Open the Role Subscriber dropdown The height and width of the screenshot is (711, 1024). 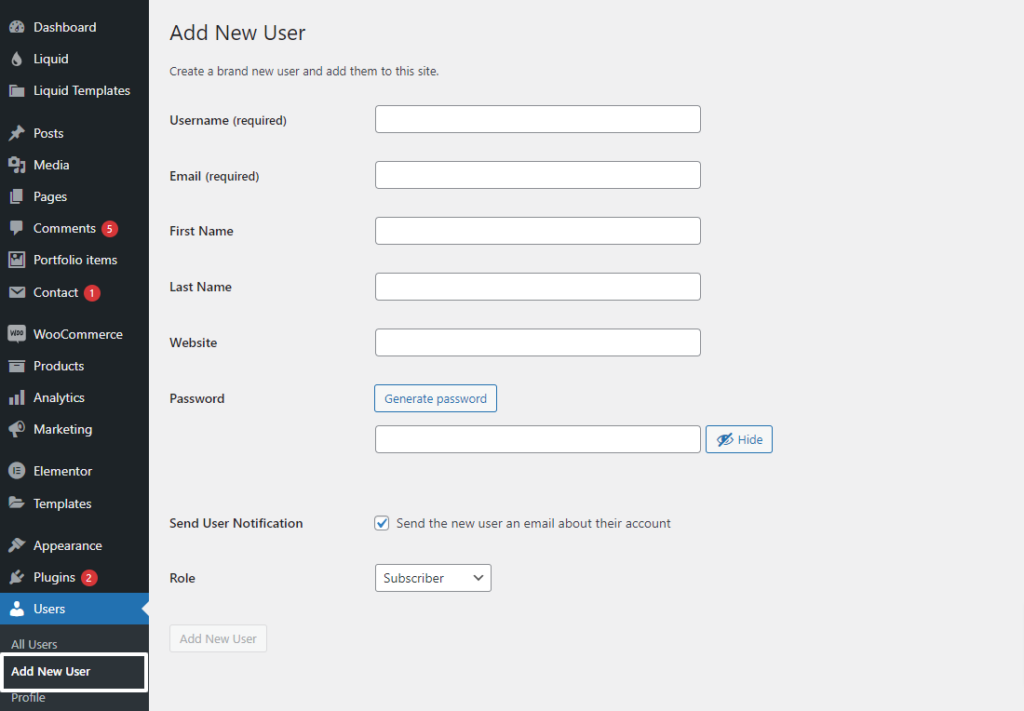click(x=433, y=578)
